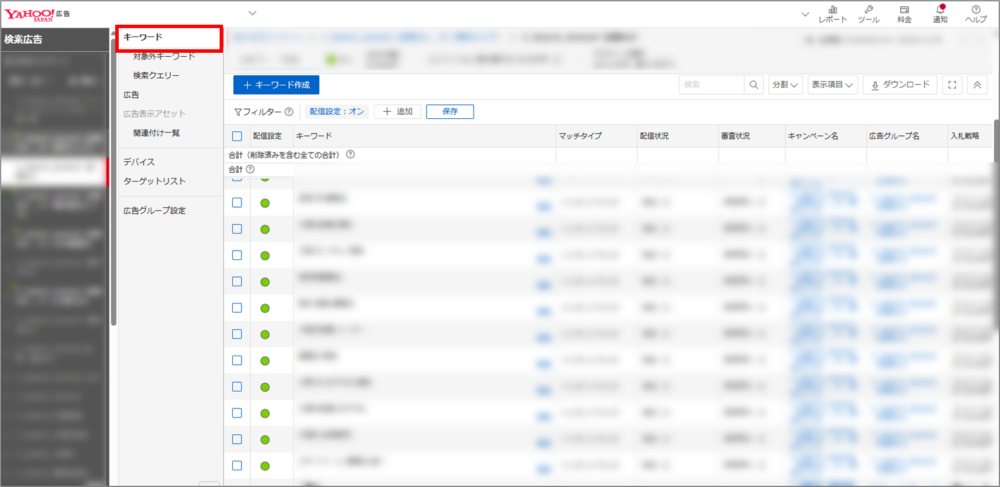Expand the 分割 dropdown

point(786,85)
